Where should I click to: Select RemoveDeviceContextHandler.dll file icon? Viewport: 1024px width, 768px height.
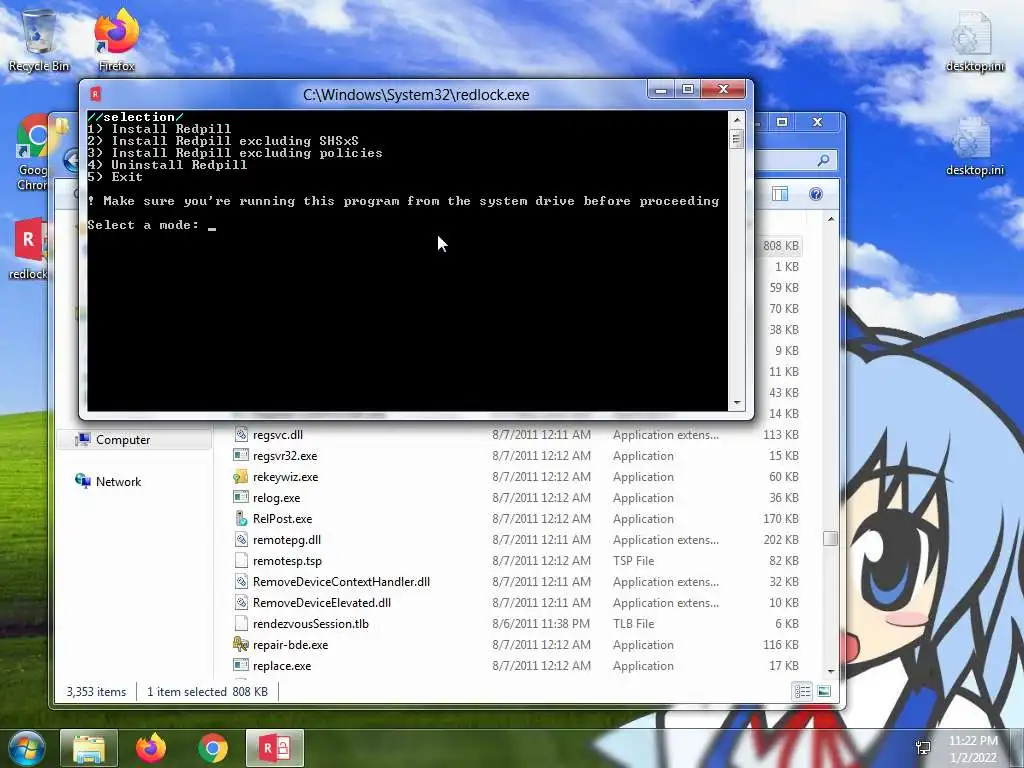point(241,581)
